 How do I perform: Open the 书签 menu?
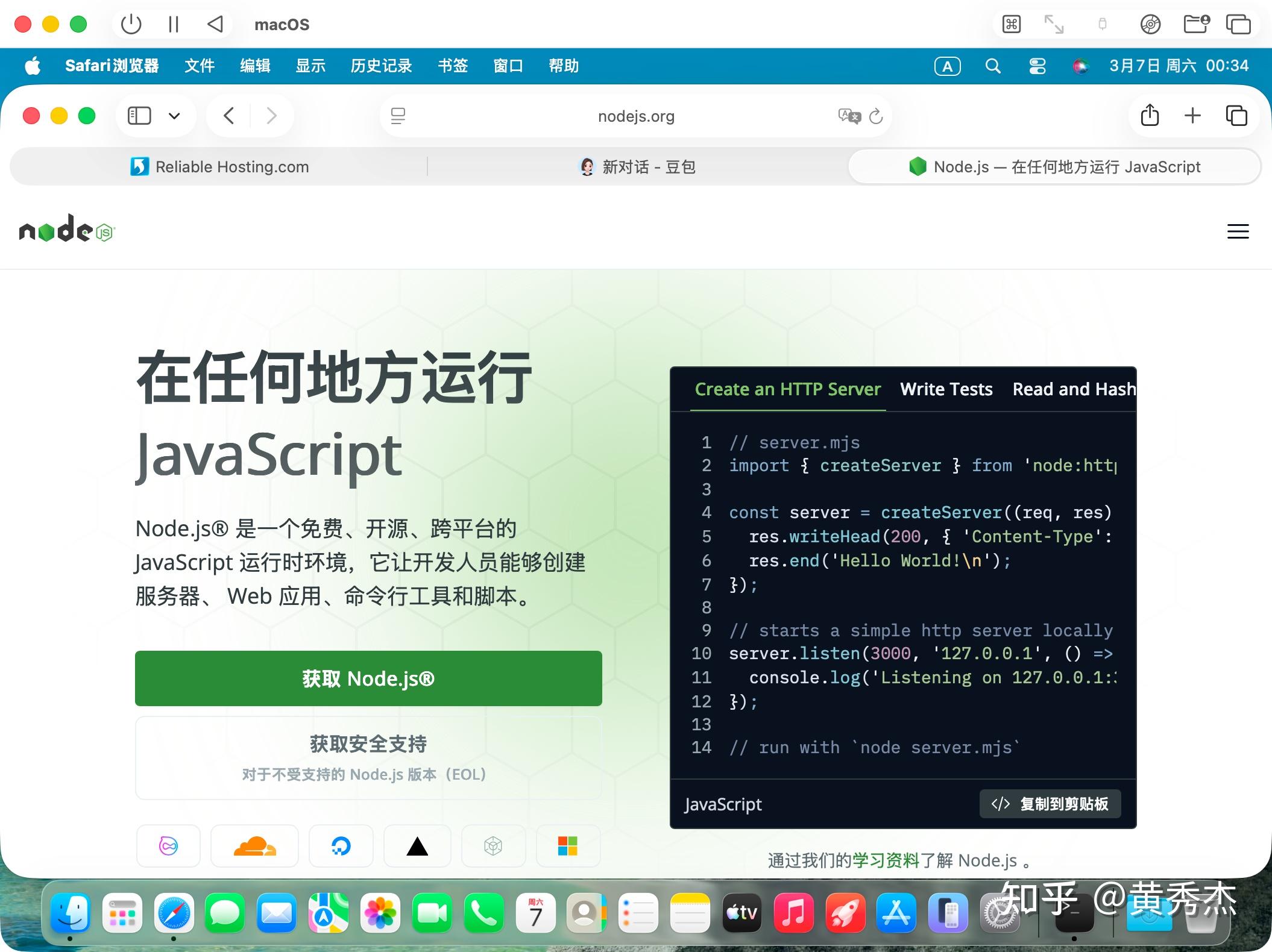452,66
